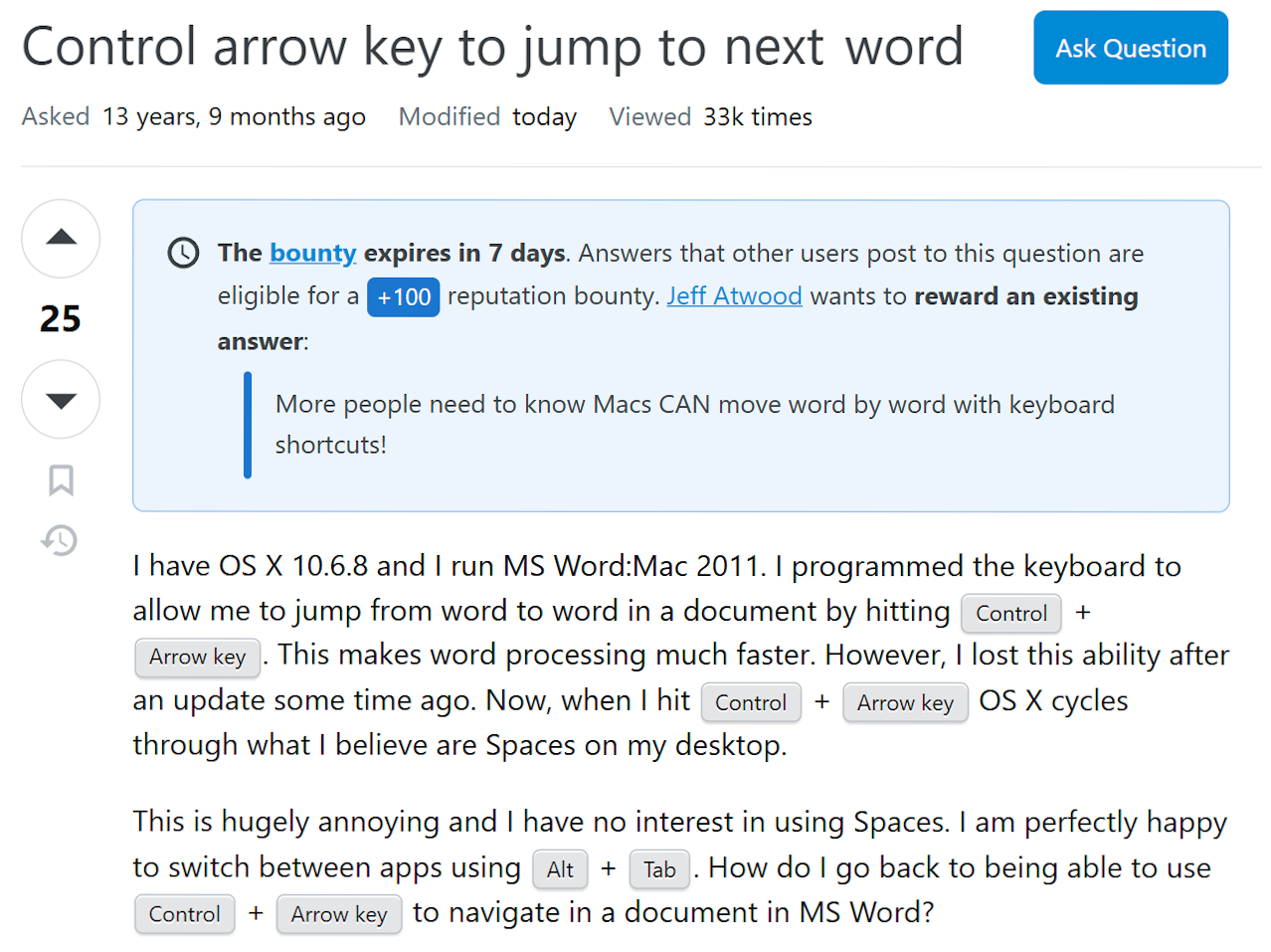
Task: Click the Control key after 'by hitting'
Action: pyautogui.click(x=1010, y=613)
